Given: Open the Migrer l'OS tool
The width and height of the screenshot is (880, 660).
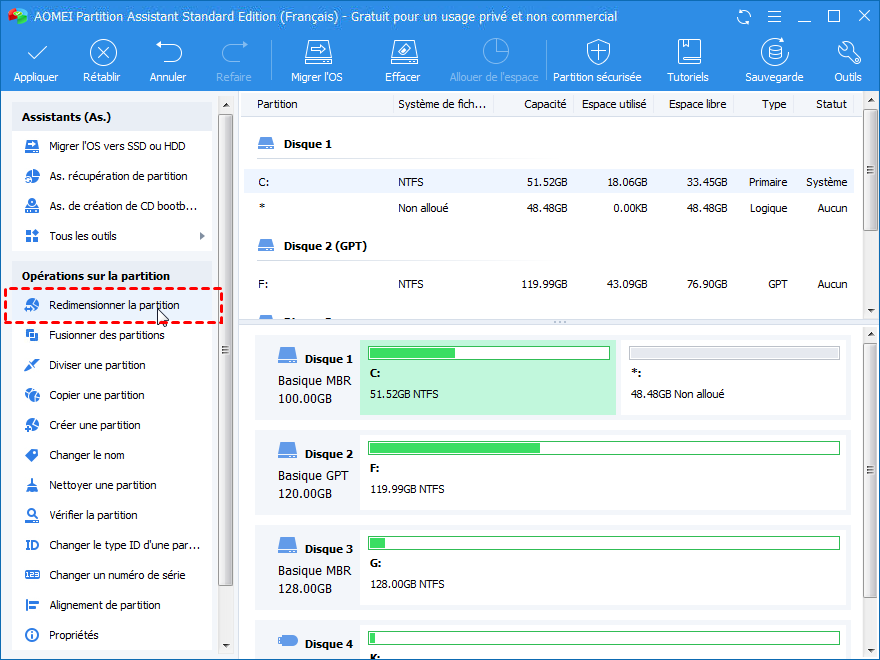Looking at the screenshot, I should (x=317, y=53).
